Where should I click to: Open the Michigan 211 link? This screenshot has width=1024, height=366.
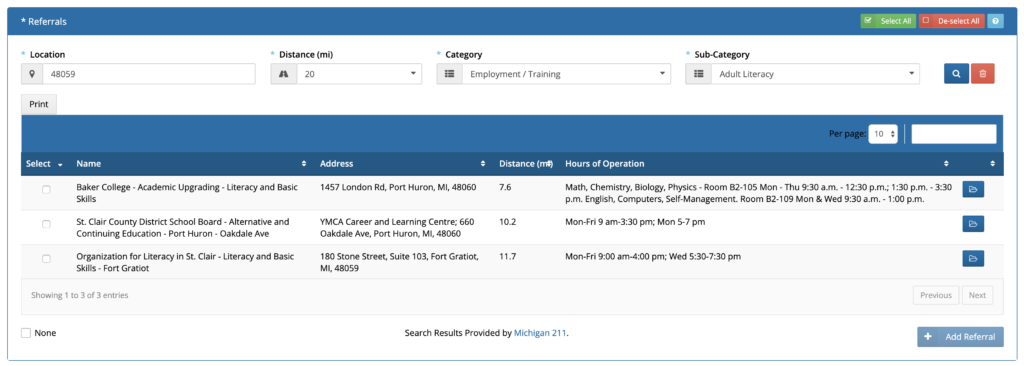click(x=540, y=333)
